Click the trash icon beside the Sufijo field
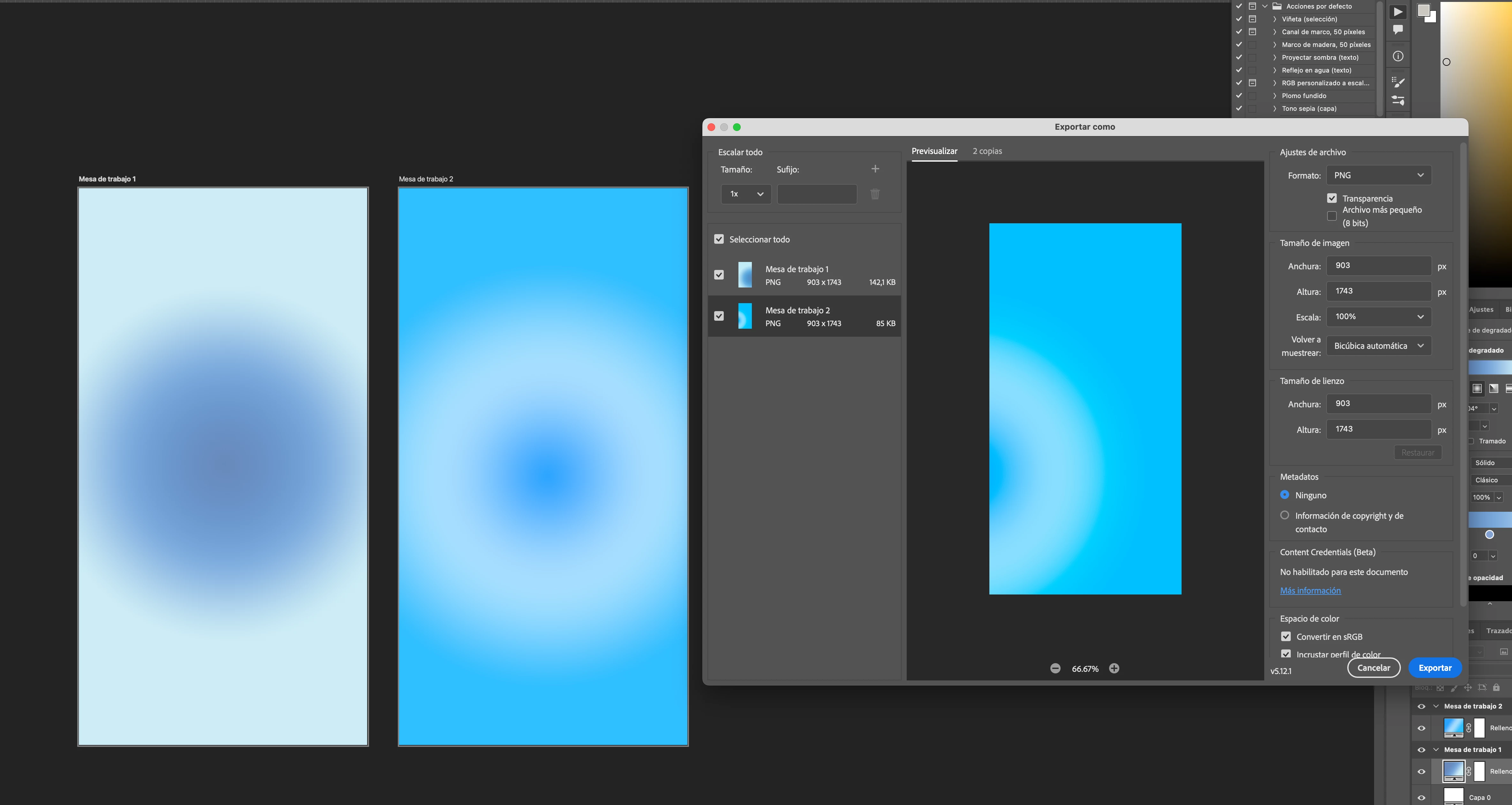 point(875,194)
